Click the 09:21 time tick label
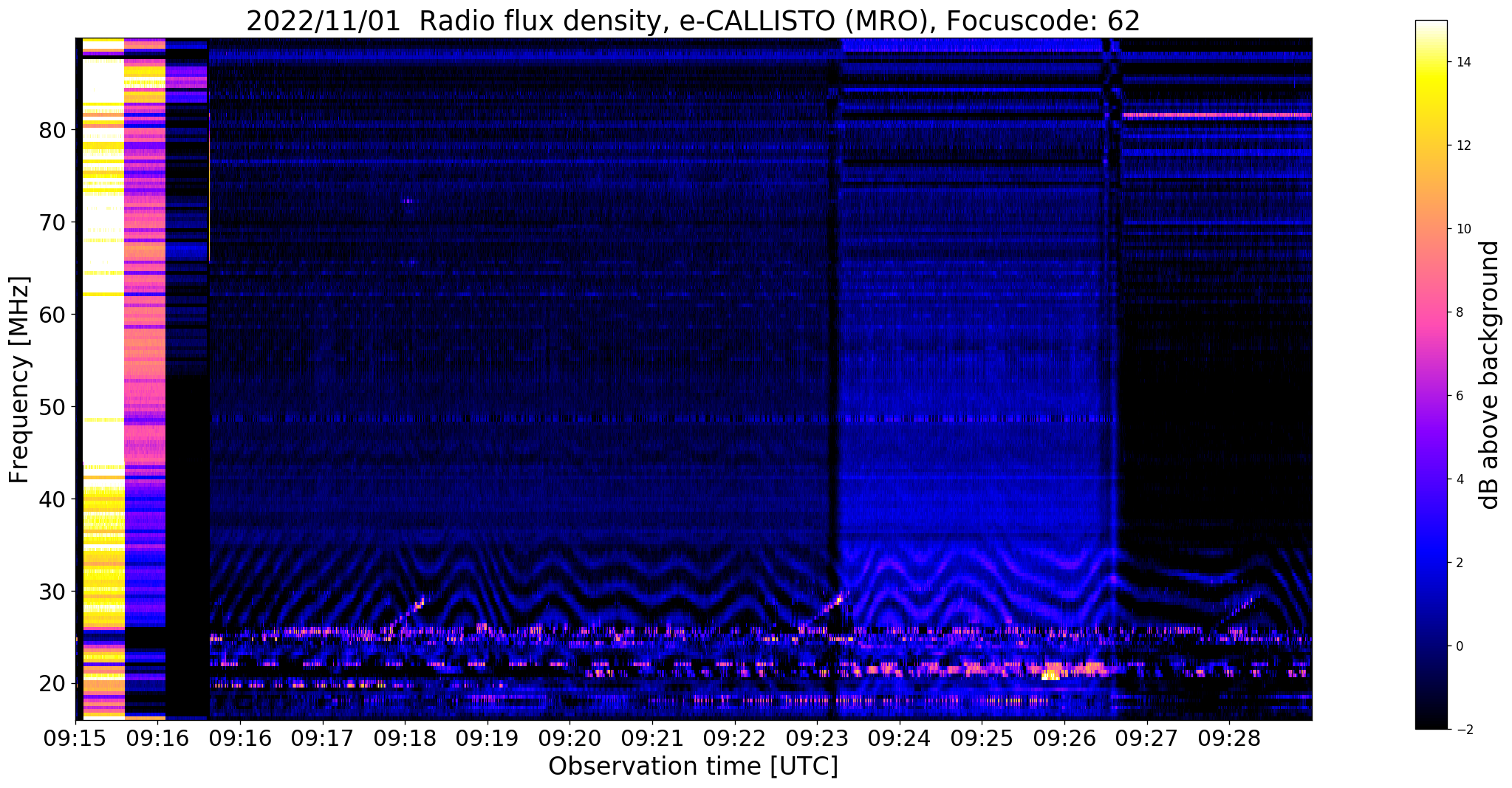The width and height of the screenshot is (1512, 788). tap(652, 739)
